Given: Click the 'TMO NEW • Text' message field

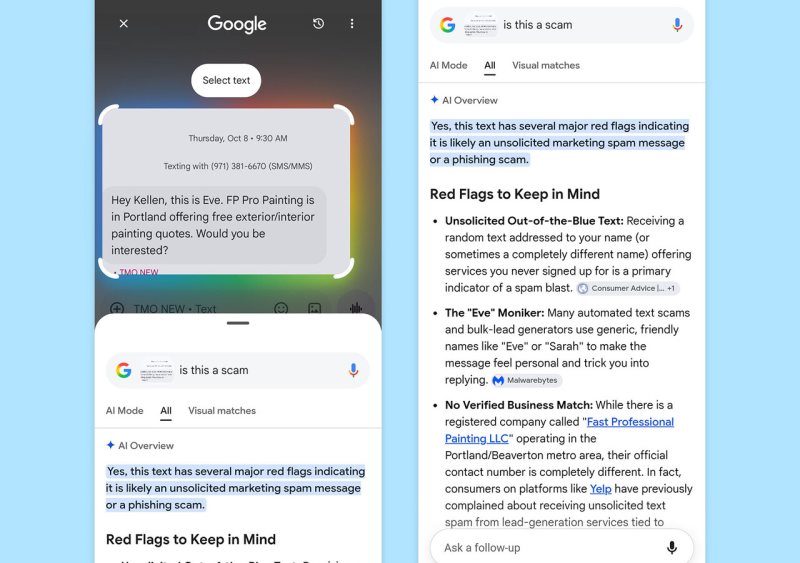Looking at the screenshot, I should (174, 309).
